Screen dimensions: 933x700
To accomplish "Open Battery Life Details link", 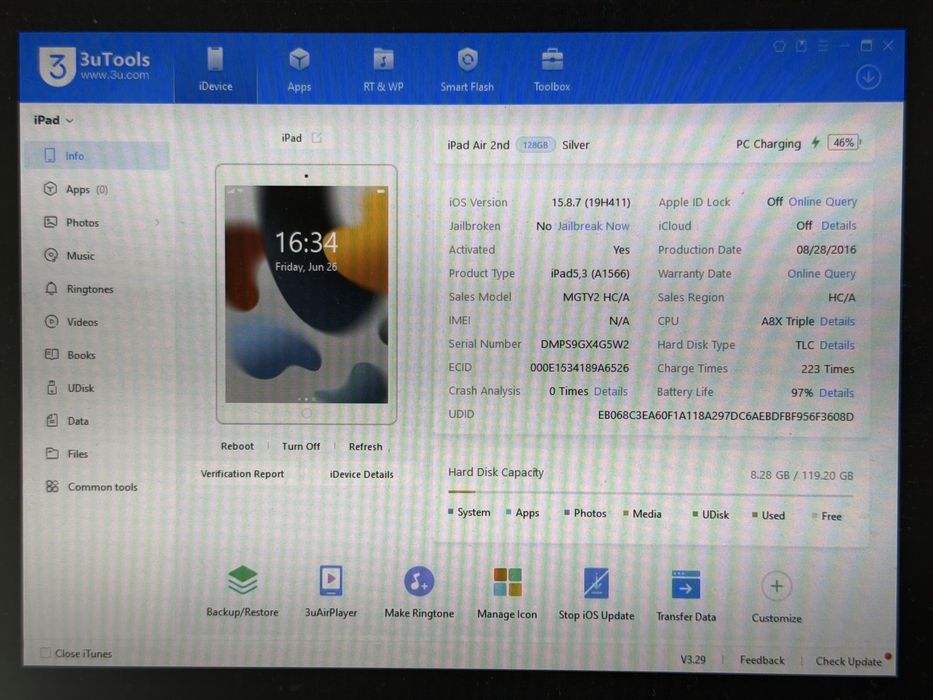I will pyautogui.click(x=836, y=393).
